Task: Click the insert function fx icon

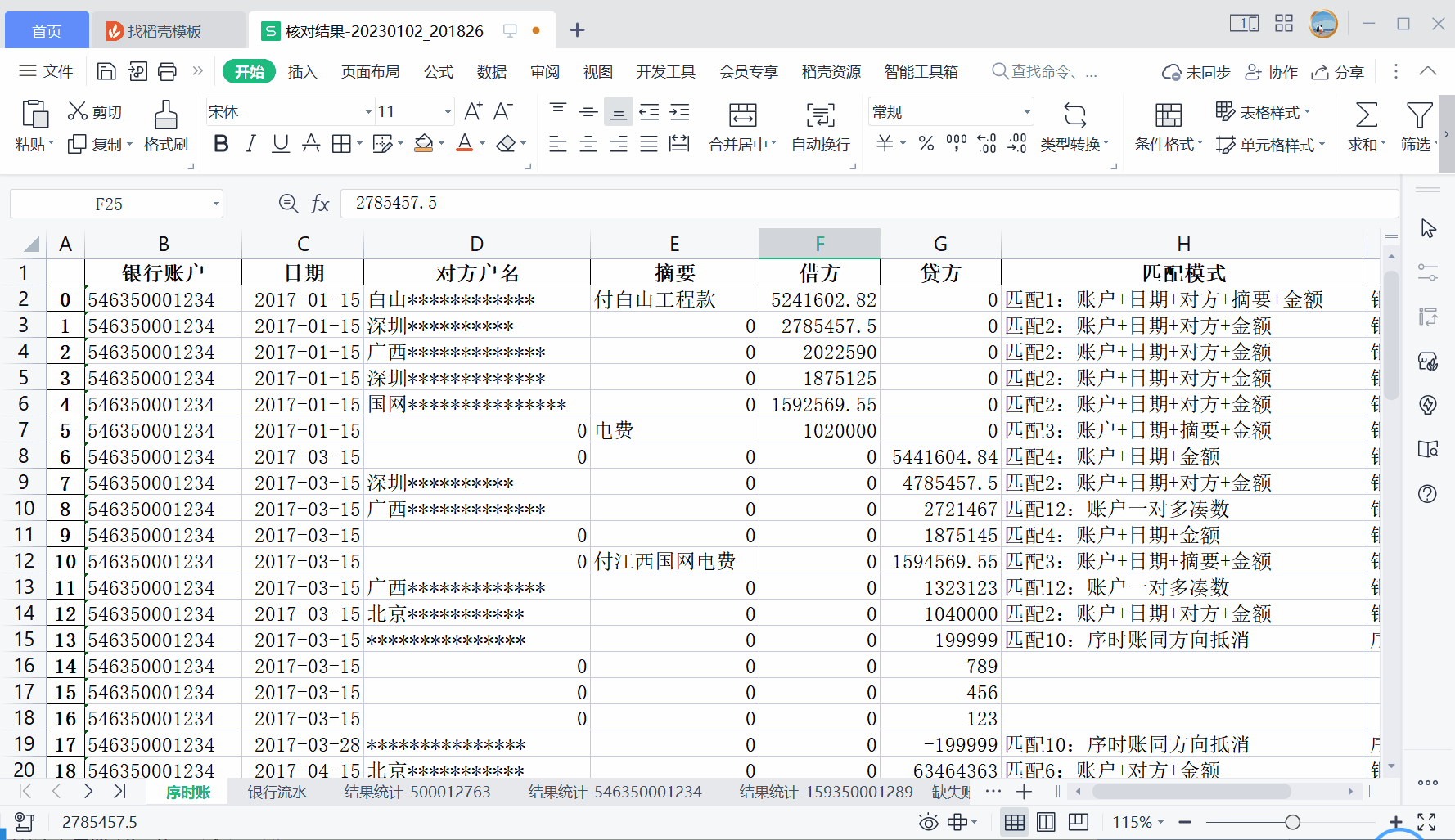Action: (320, 204)
